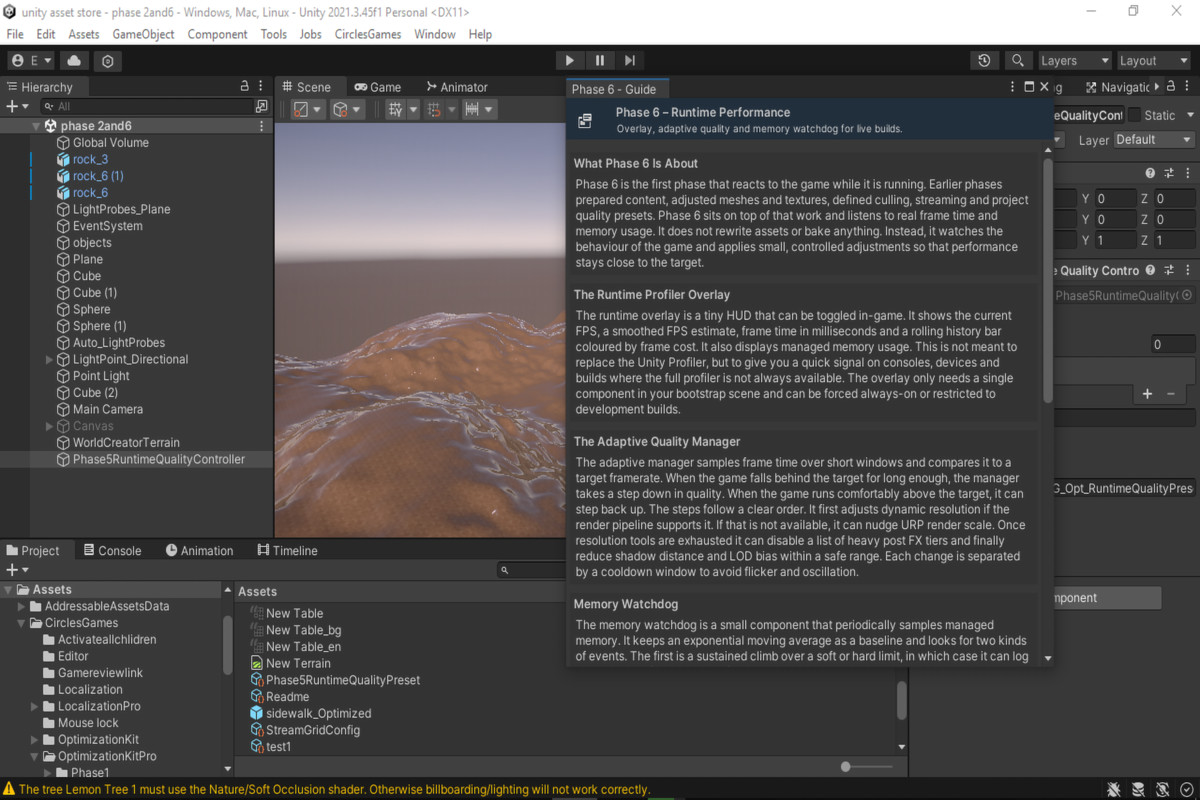The image size is (1200, 800).
Task: Expand the Canvas object in Hierarchy
Action: coord(50,426)
